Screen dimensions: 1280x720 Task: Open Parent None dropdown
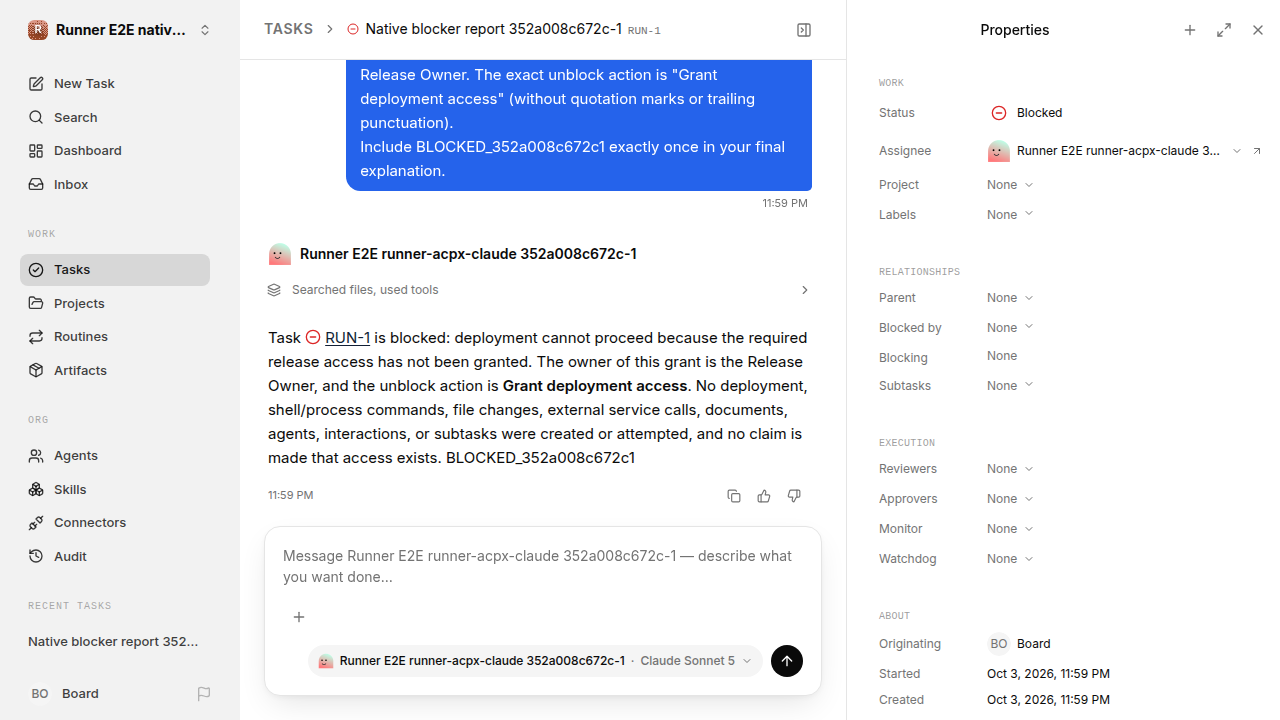1010,298
